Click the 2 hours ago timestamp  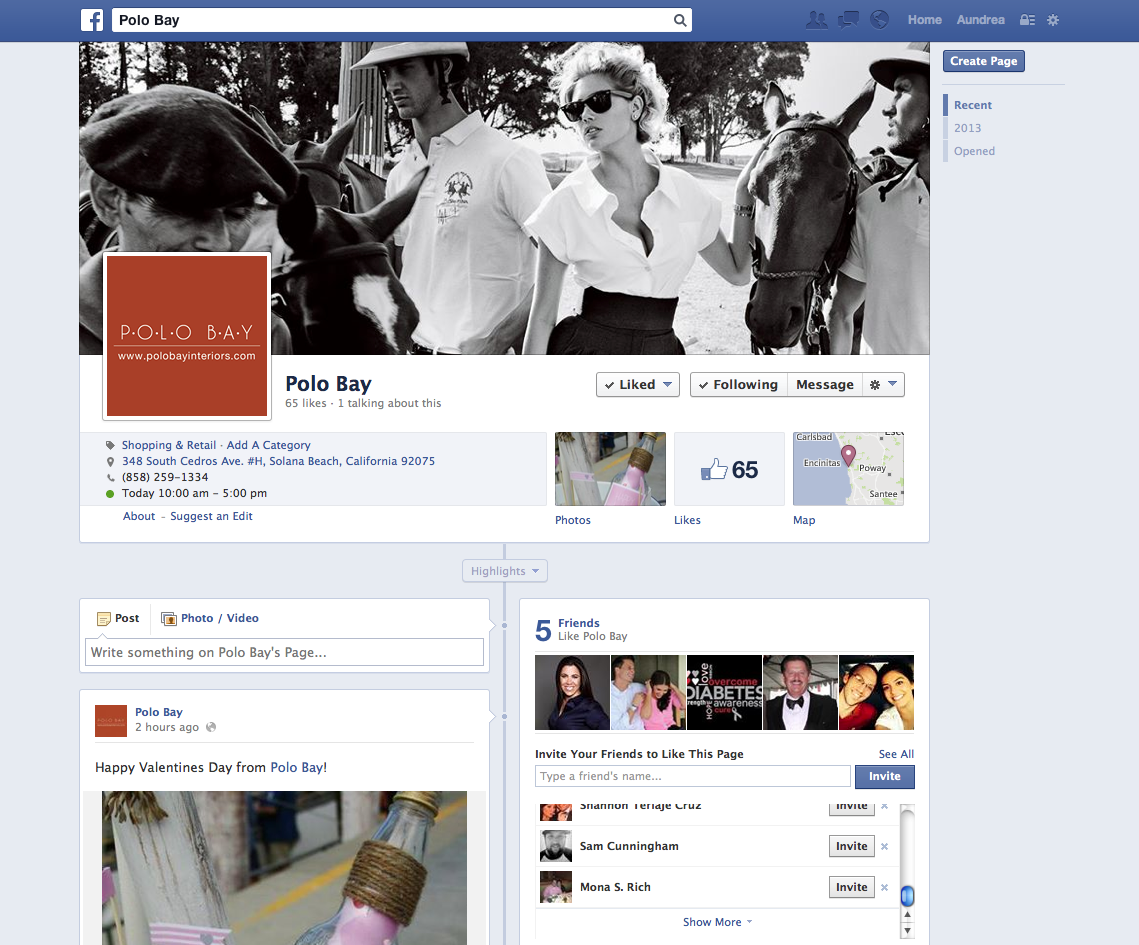tap(166, 727)
